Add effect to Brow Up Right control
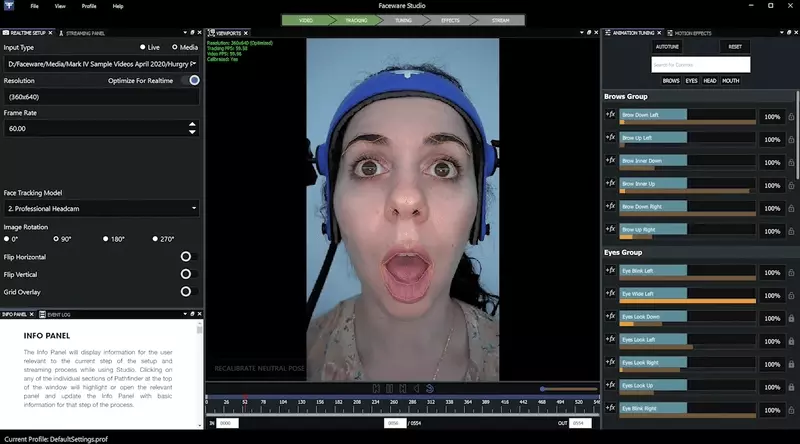This screenshot has width=800, height=444. click(x=610, y=229)
